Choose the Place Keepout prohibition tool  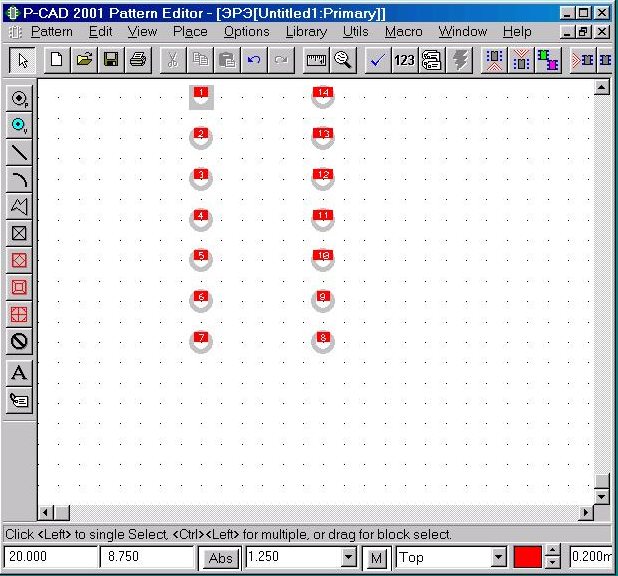tap(19, 341)
